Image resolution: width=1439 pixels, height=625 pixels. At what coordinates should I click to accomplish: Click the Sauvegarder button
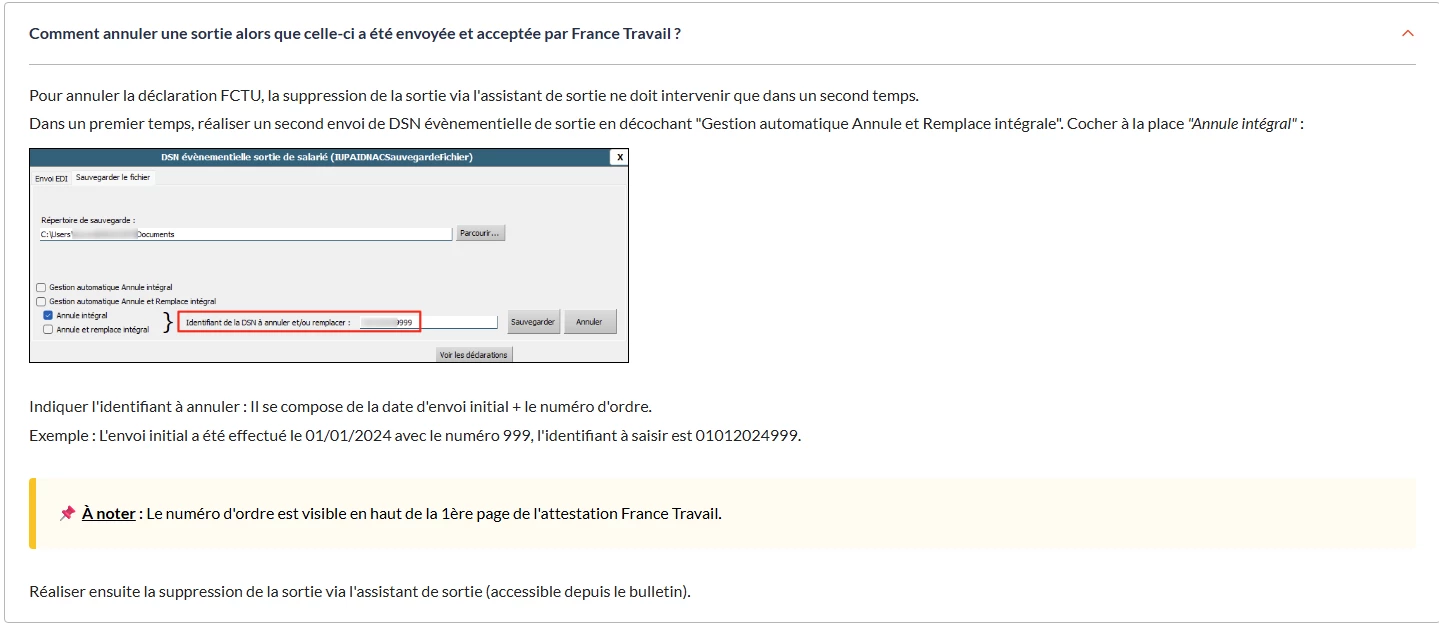click(533, 322)
